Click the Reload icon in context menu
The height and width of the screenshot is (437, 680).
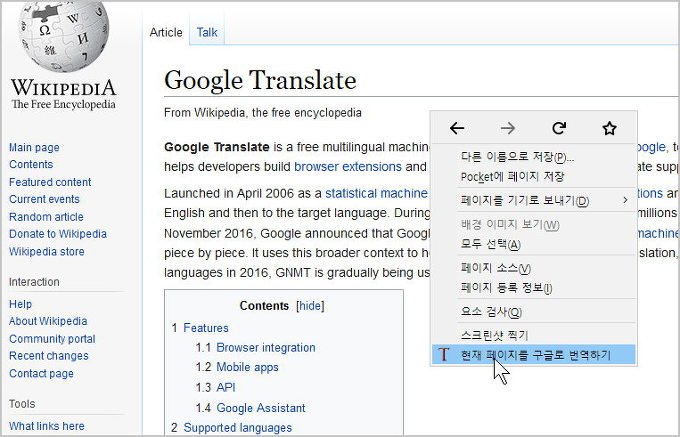[x=559, y=128]
